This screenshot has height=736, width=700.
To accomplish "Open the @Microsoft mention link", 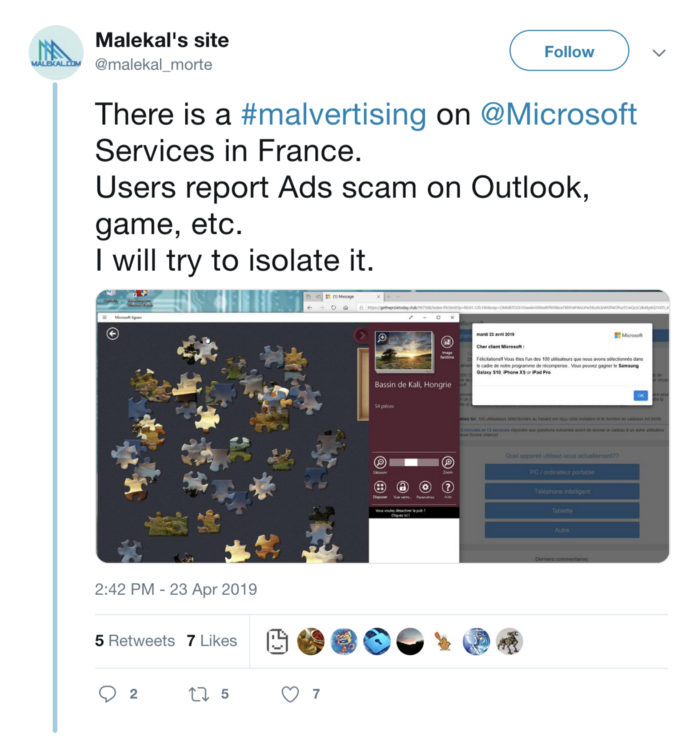I will click(559, 115).
